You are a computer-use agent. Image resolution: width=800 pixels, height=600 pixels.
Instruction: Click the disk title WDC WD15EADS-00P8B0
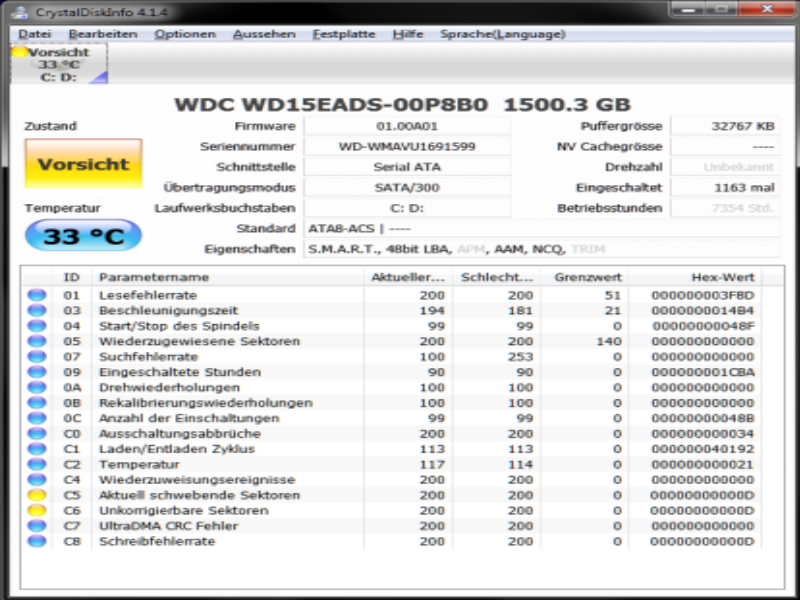(331, 105)
